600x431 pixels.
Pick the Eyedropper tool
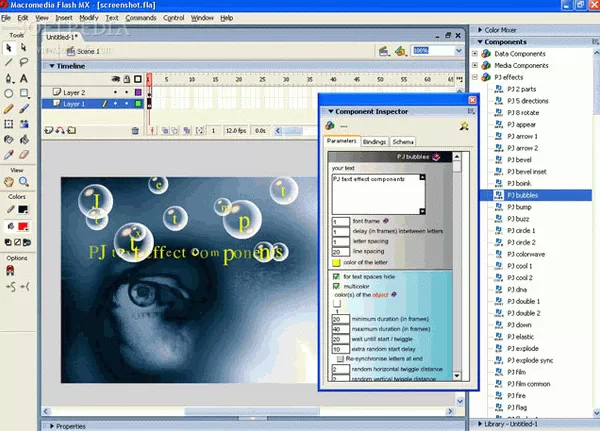(9, 155)
